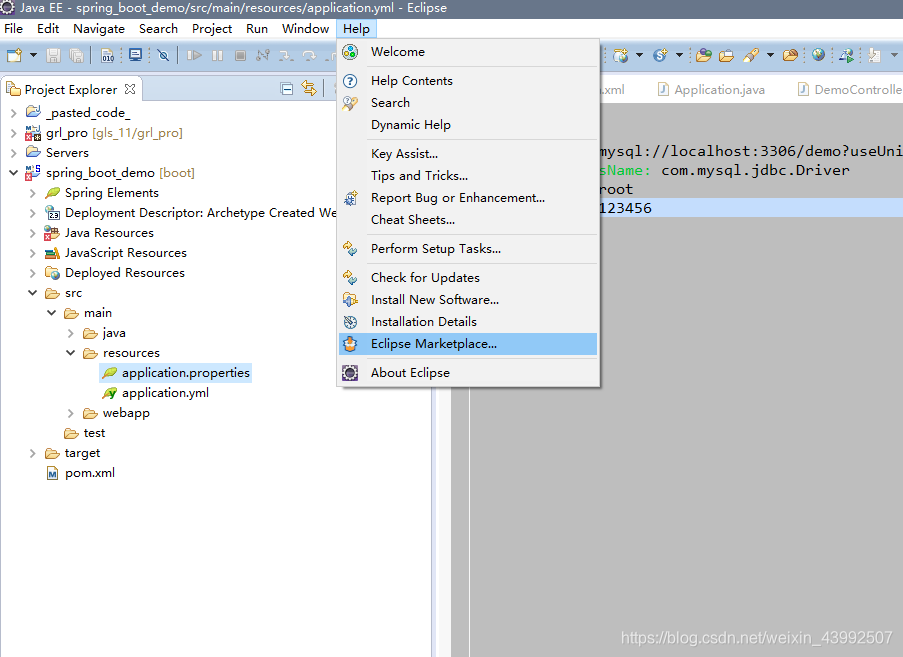Close the Project Explorer view tab
Viewport: 903px width, 657px height.
[130, 89]
